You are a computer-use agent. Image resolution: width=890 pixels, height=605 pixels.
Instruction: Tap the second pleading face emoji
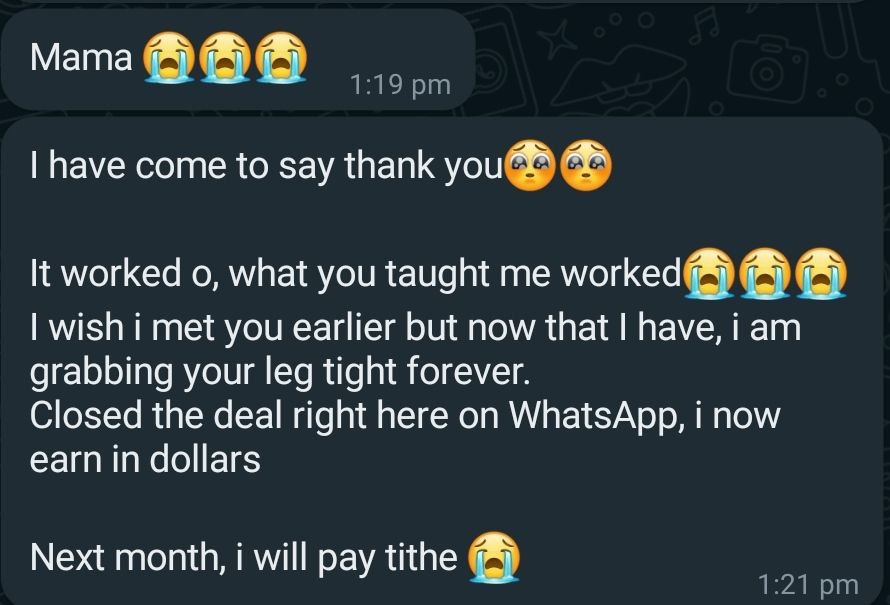(586, 165)
